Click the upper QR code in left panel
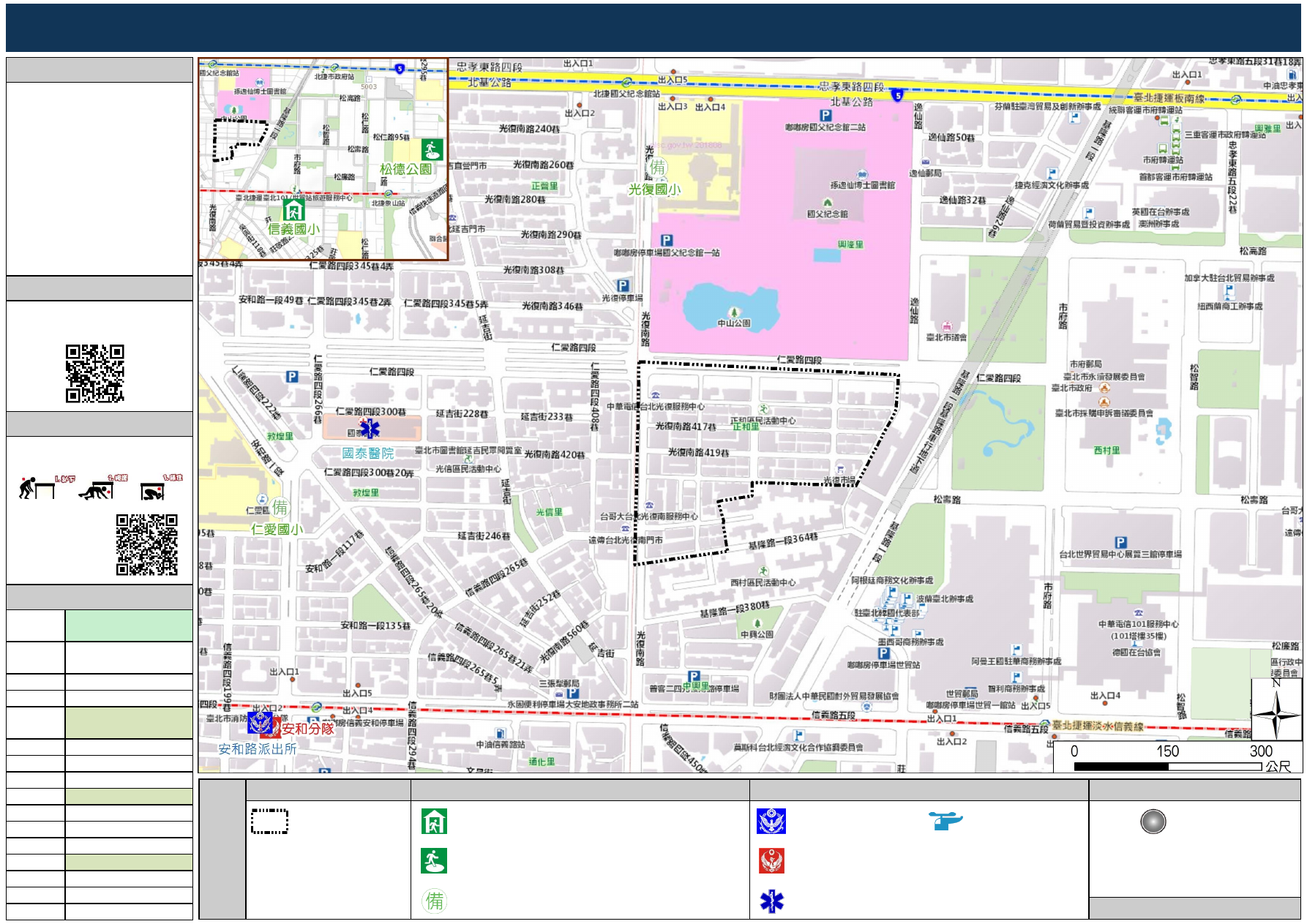1307x924 pixels. click(95, 374)
